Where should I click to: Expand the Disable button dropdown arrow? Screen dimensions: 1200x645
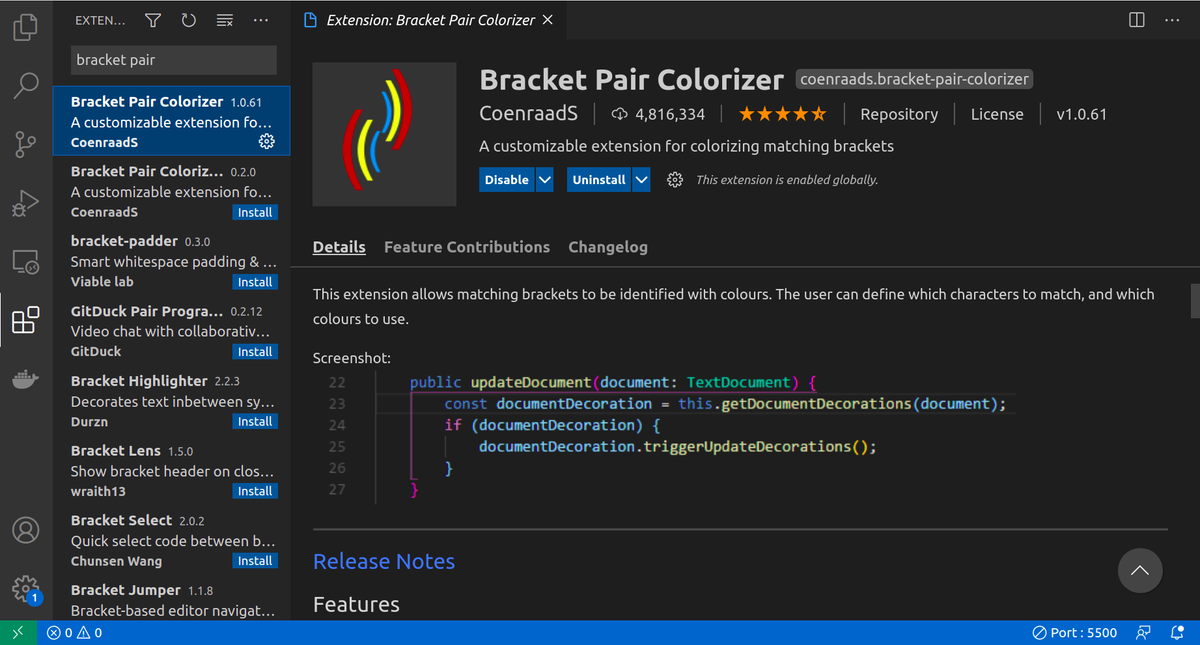point(544,179)
